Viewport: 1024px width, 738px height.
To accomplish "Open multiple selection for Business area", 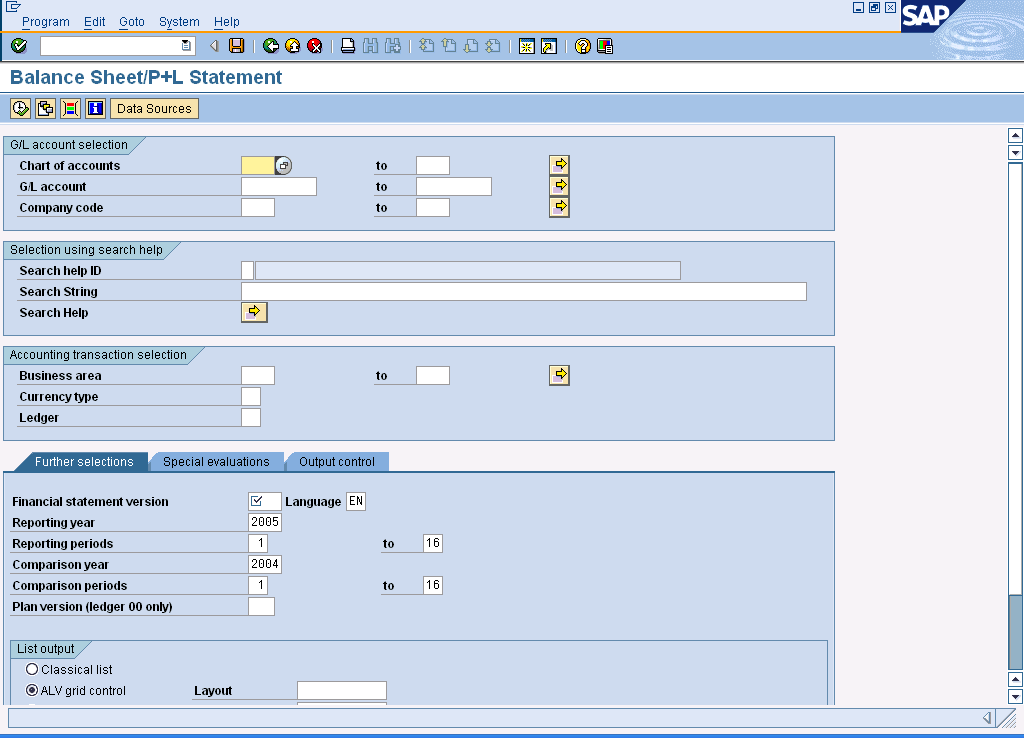I will [559, 375].
